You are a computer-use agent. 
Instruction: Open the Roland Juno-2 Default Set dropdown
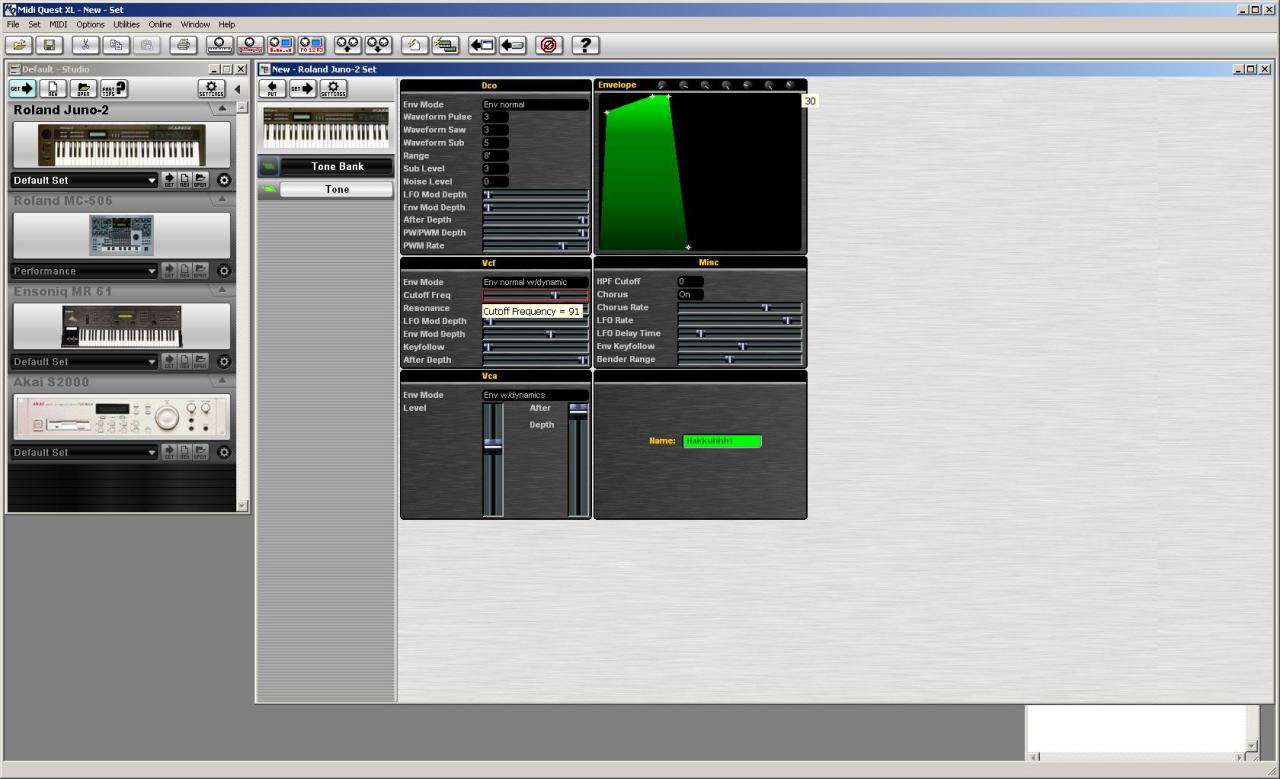tap(85, 181)
